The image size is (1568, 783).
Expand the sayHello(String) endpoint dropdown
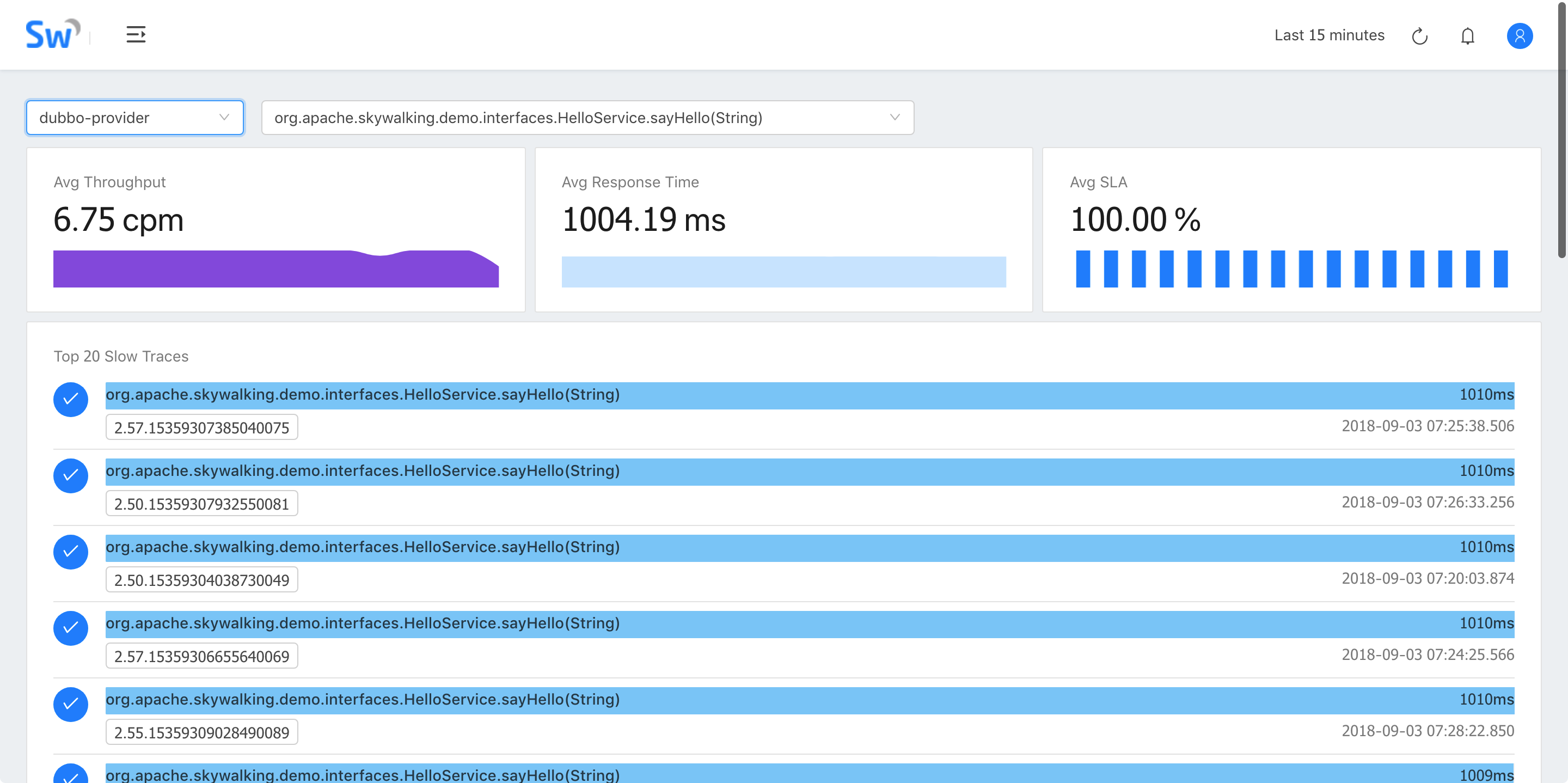click(x=587, y=118)
